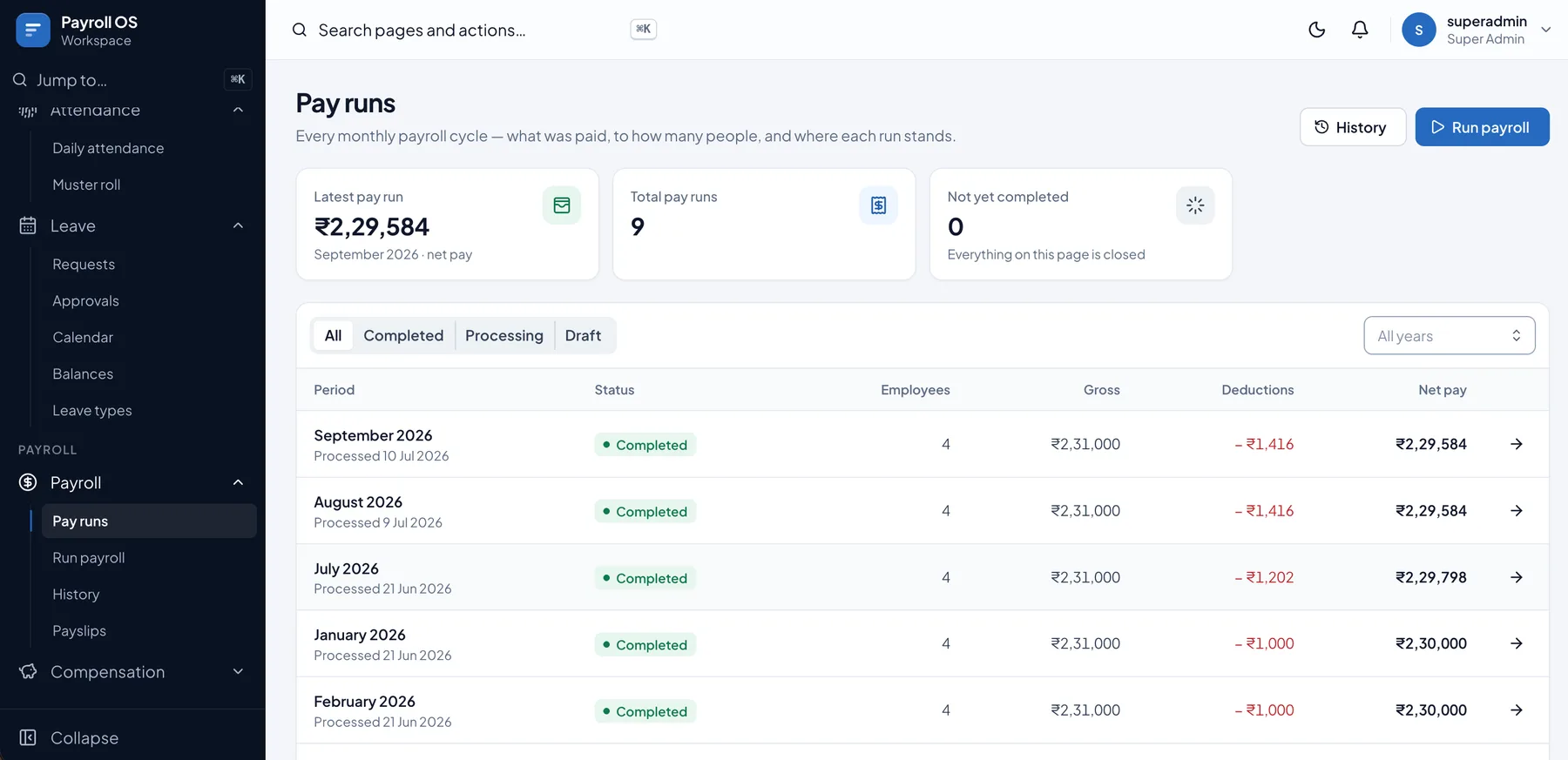Open the superadmin account dropdown chevron

point(1546,30)
